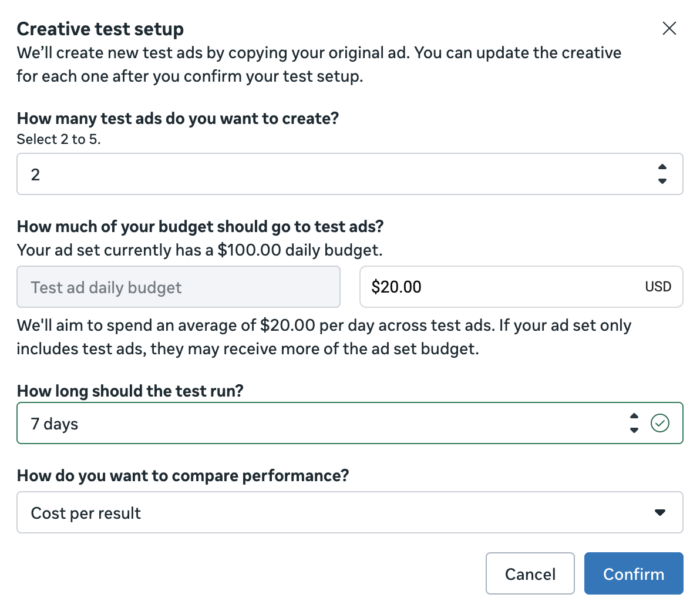Click 'How many test ads' question label
Image resolution: width=700 pixels, height=611 pixels.
pyautogui.click(x=178, y=118)
